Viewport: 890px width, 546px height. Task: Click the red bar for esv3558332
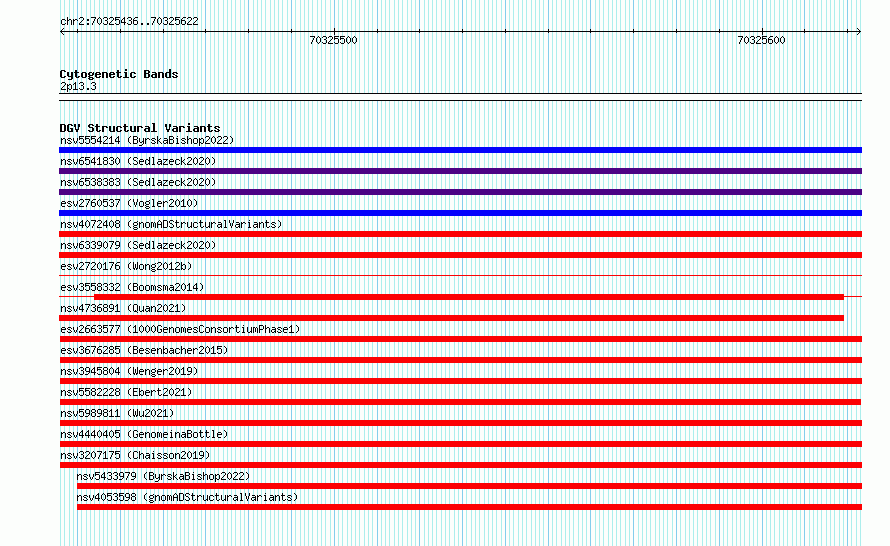(x=469, y=297)
